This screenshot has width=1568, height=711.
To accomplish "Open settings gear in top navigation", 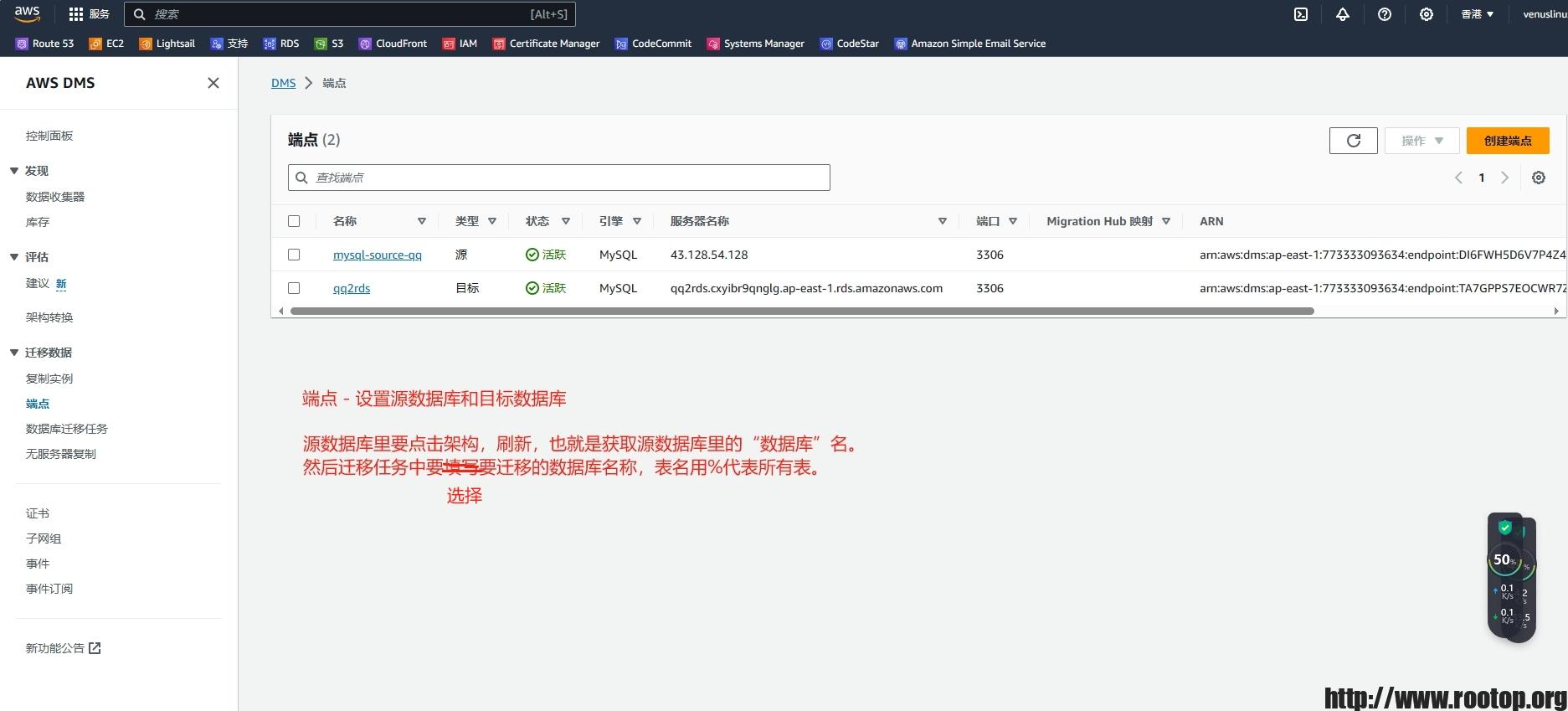I will click(1427, 14).
